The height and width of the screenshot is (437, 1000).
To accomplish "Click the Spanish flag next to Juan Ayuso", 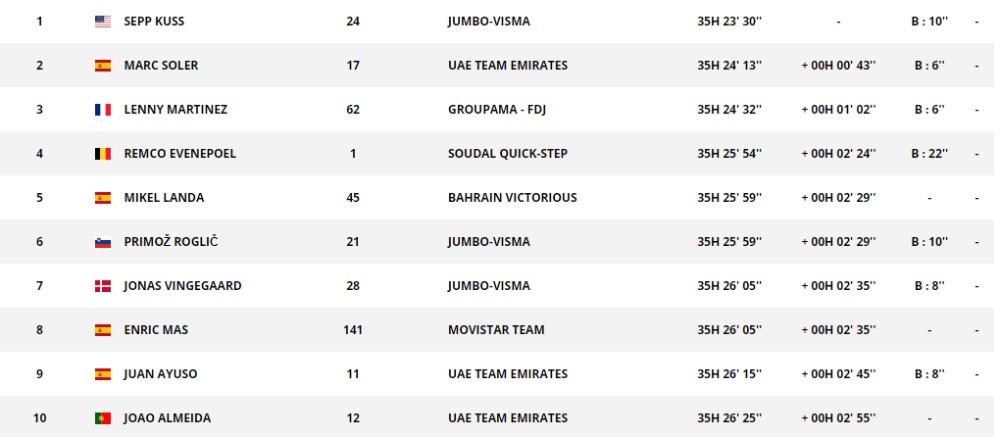I will 103,374.
